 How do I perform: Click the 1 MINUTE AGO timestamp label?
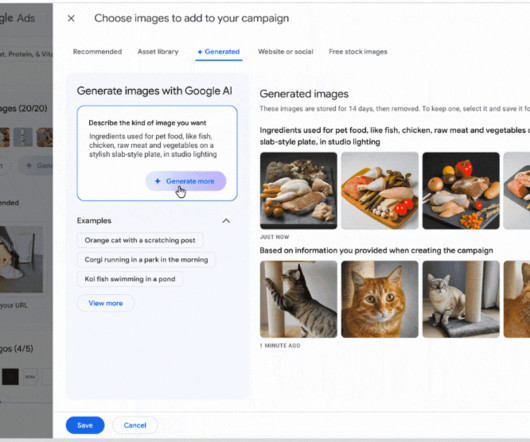[x=280, y=345]
